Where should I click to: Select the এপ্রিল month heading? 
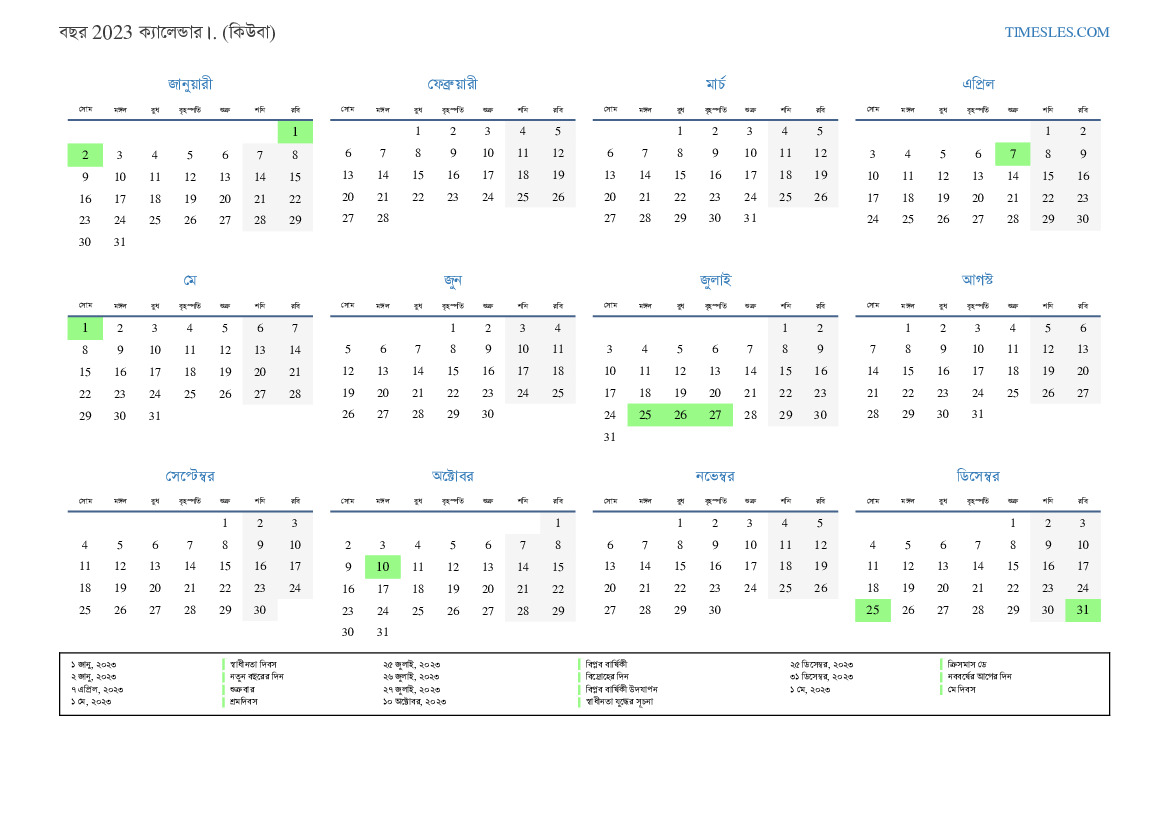(x=978, y=84)
